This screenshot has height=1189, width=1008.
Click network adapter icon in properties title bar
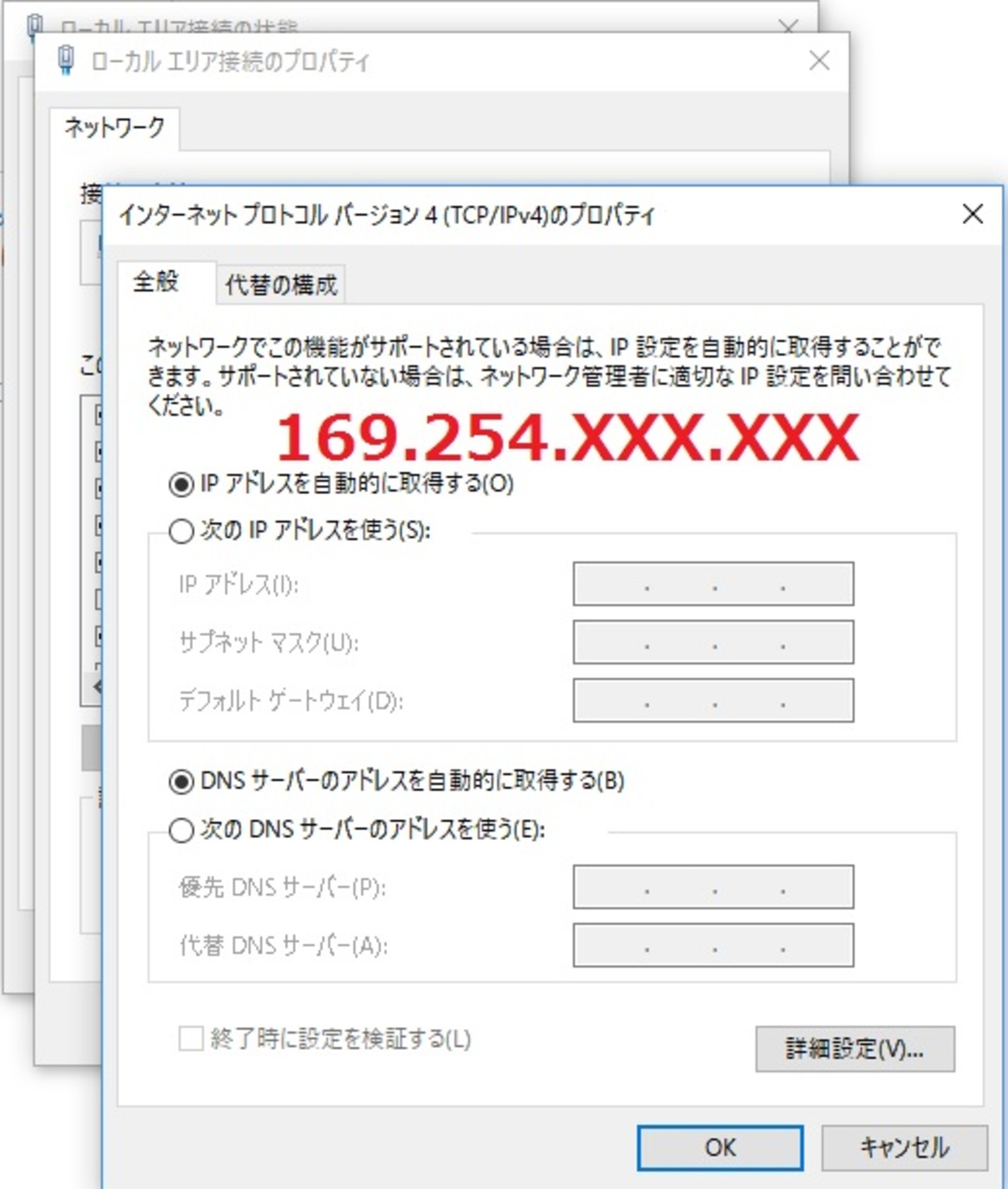tap(67, 60)
